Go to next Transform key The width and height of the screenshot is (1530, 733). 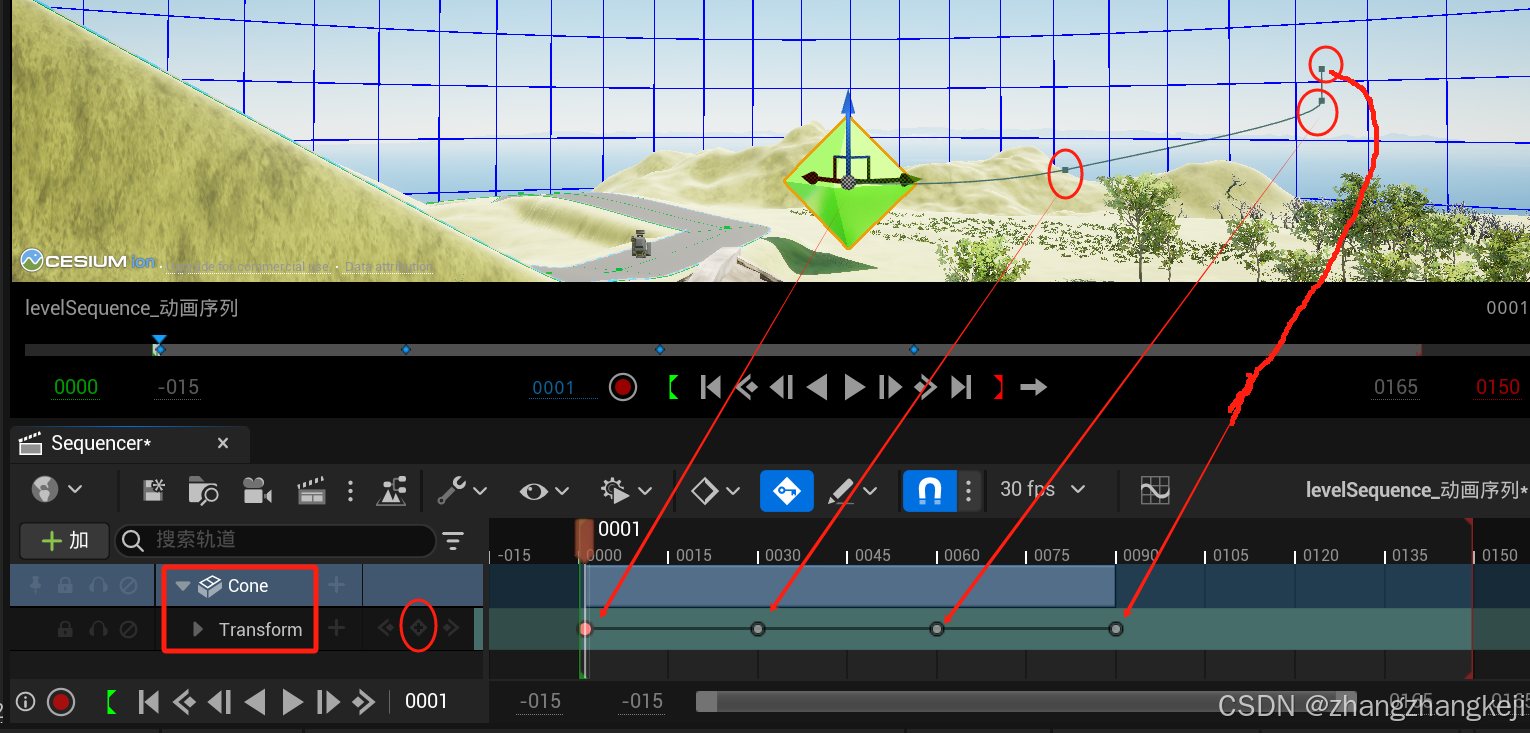452,629
